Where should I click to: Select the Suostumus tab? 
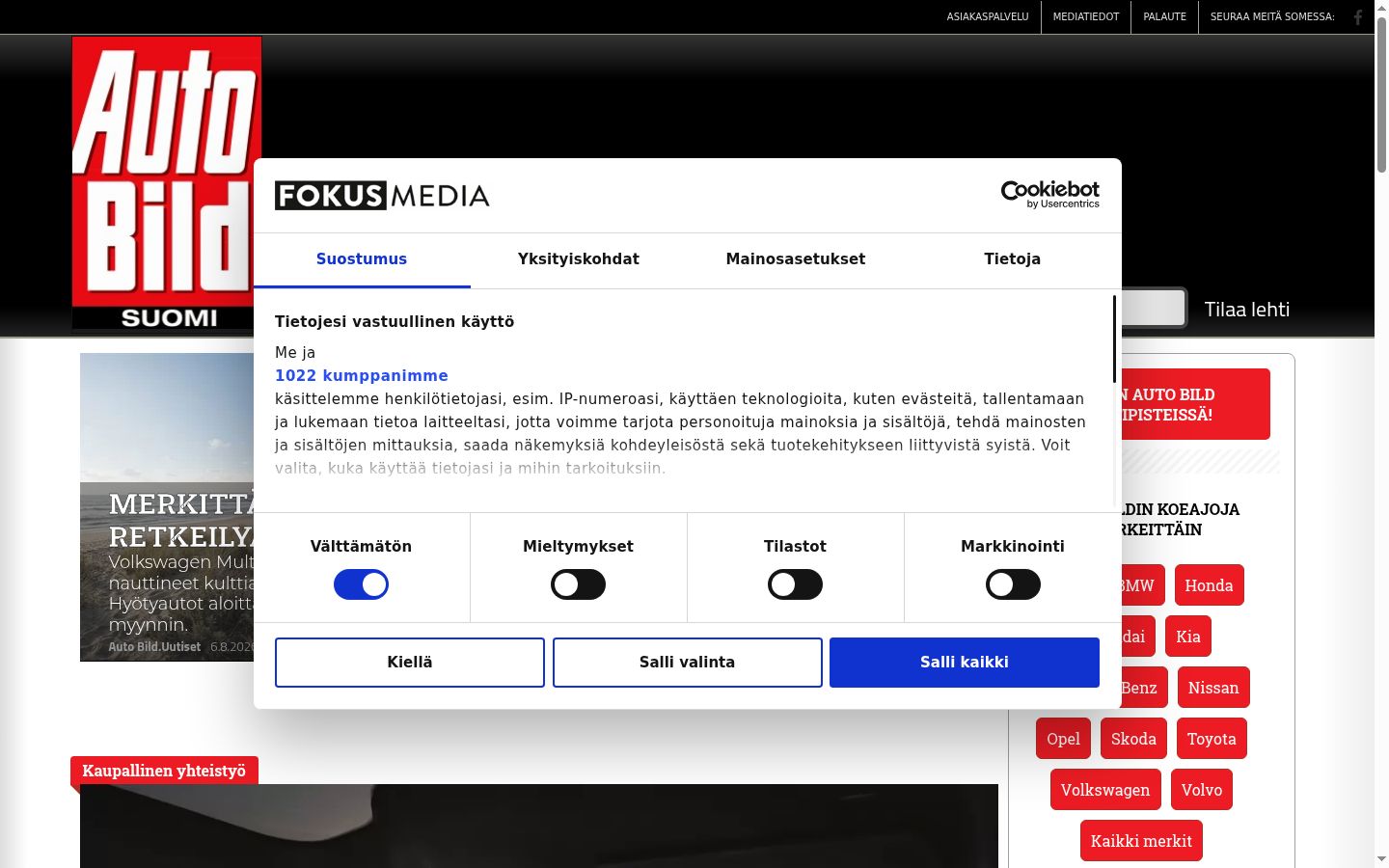pyautogui.click(x=362, y=259)
